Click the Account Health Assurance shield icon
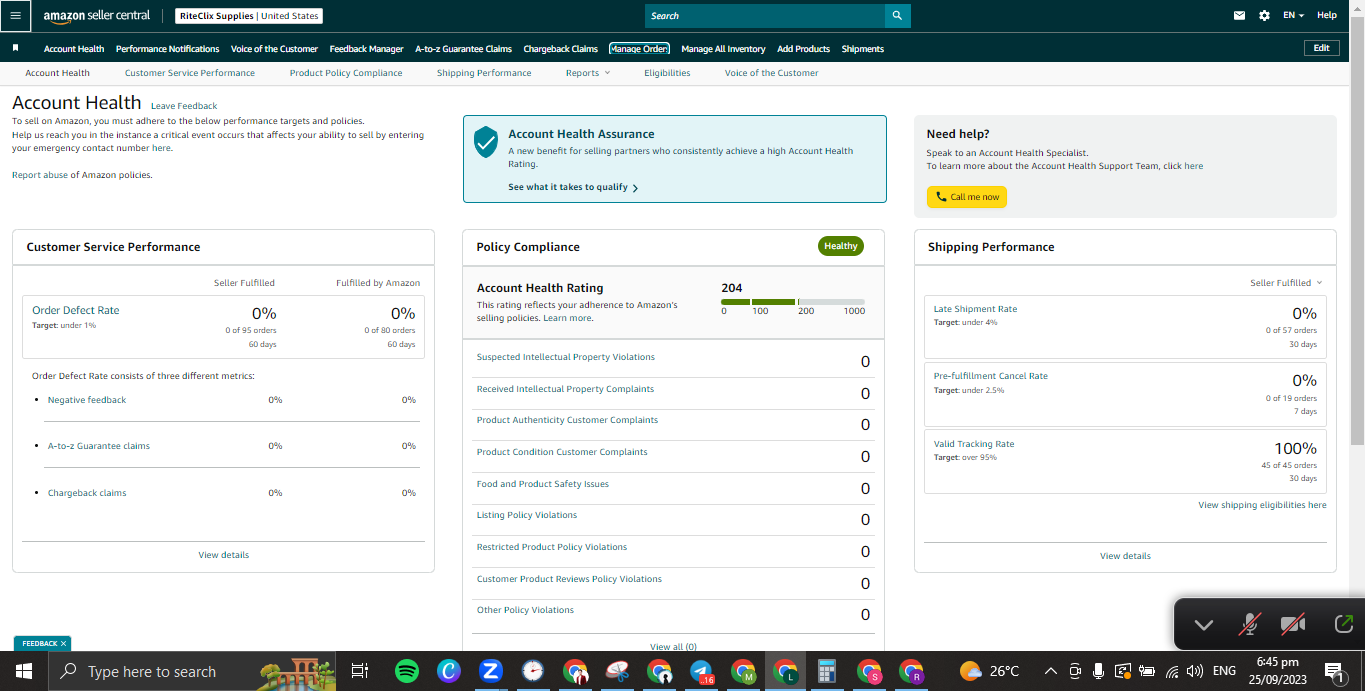The height and width of the screenshot is (691, 1365). pyautogui.click(x=486, y=142)
